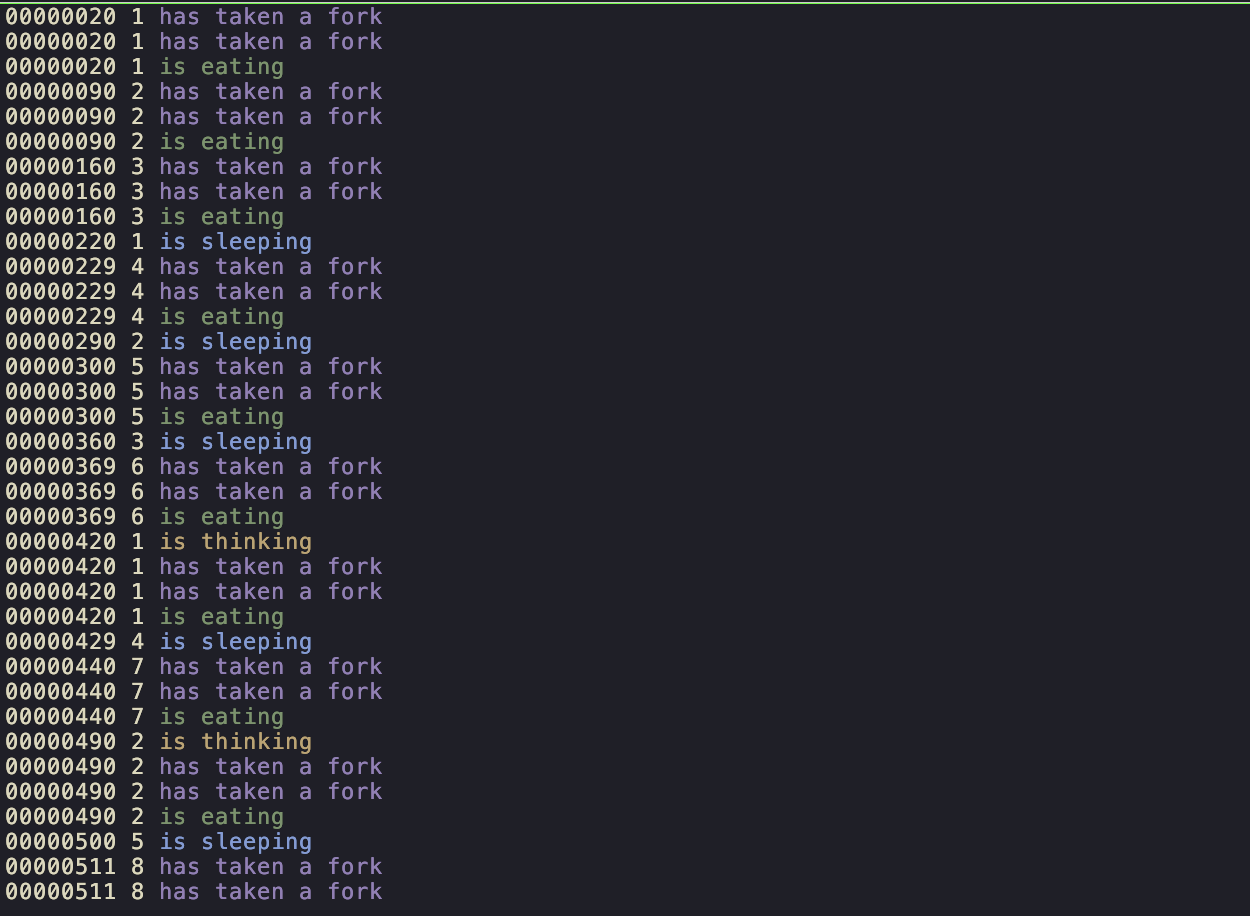
Task: Click the '00000369 6 is eating' entry
Action: pyautogui.click(x=145, y=517)
